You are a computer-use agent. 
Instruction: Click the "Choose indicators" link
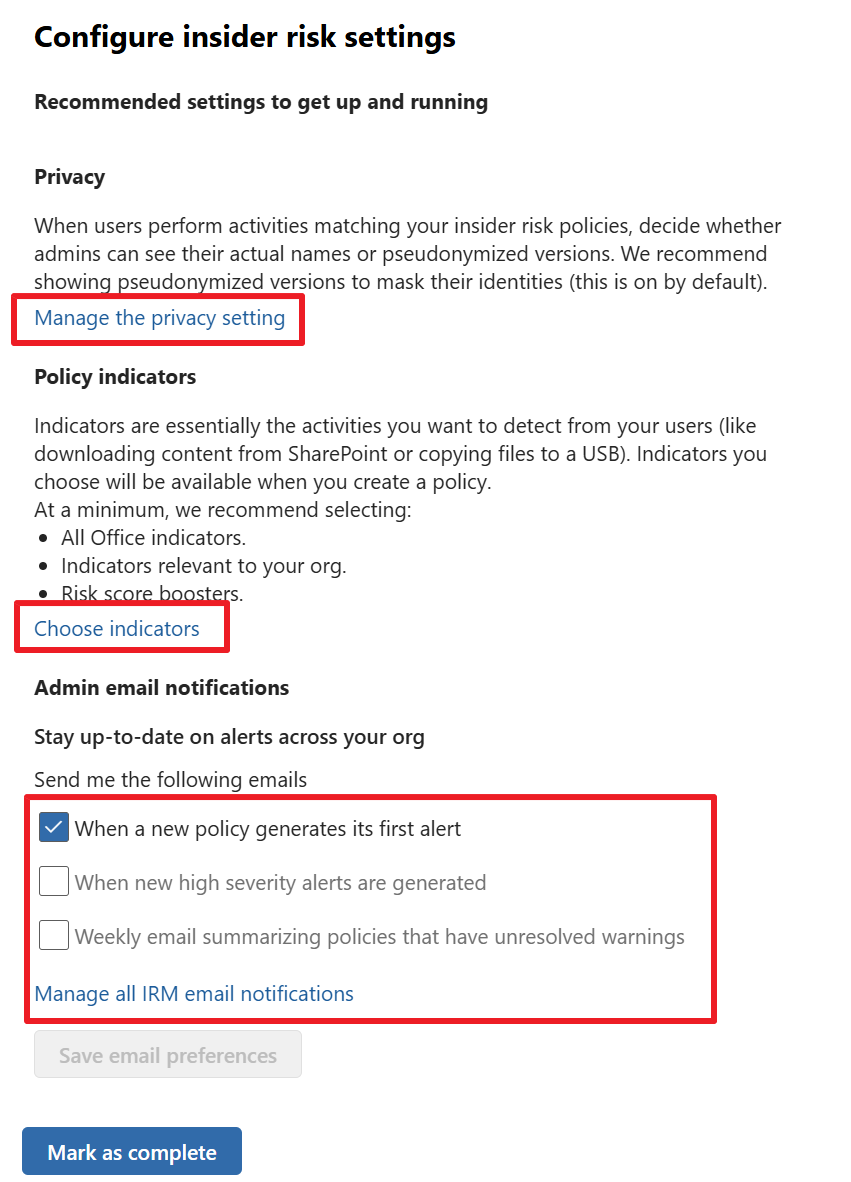pos(117,628)
